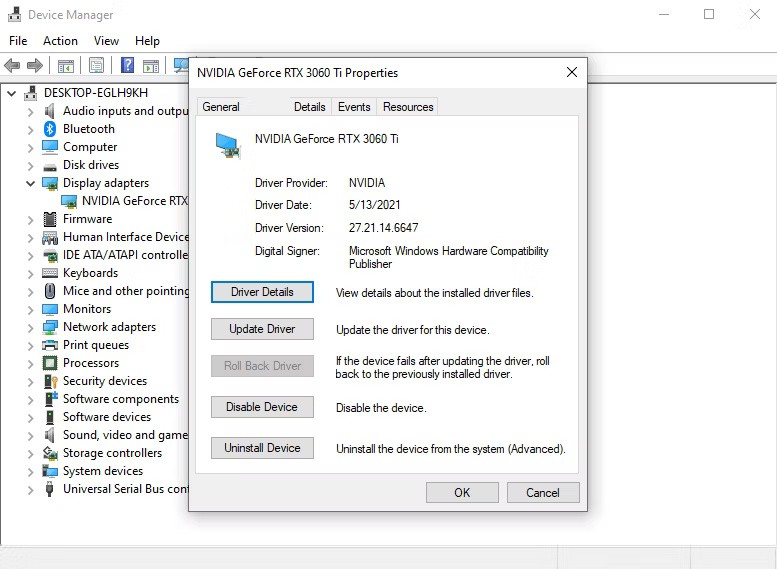
Task: Click the Processors category icon
Action: 50,363
